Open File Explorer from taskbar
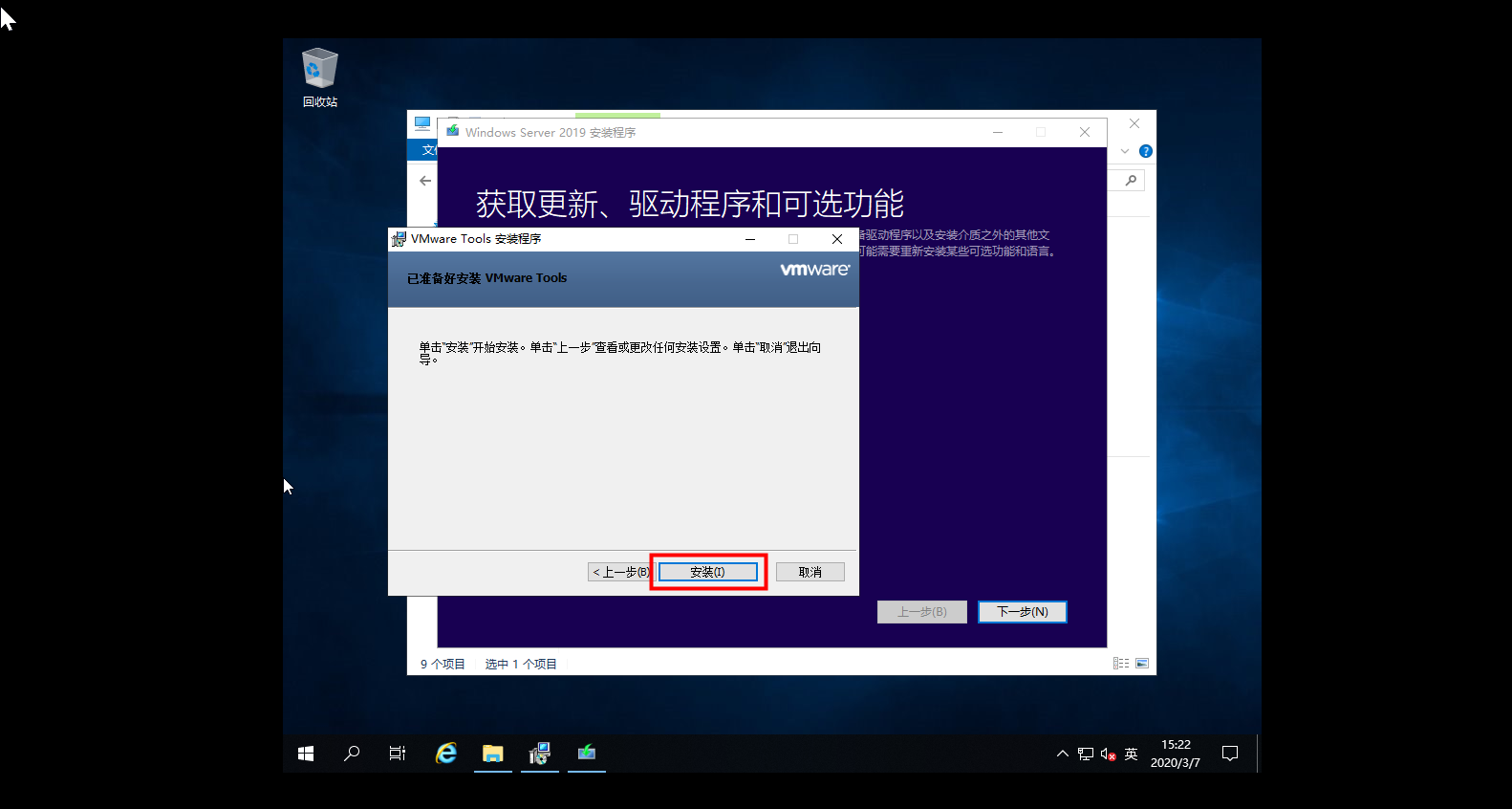This screenshot has height=809, width=1512. point(493,754)
